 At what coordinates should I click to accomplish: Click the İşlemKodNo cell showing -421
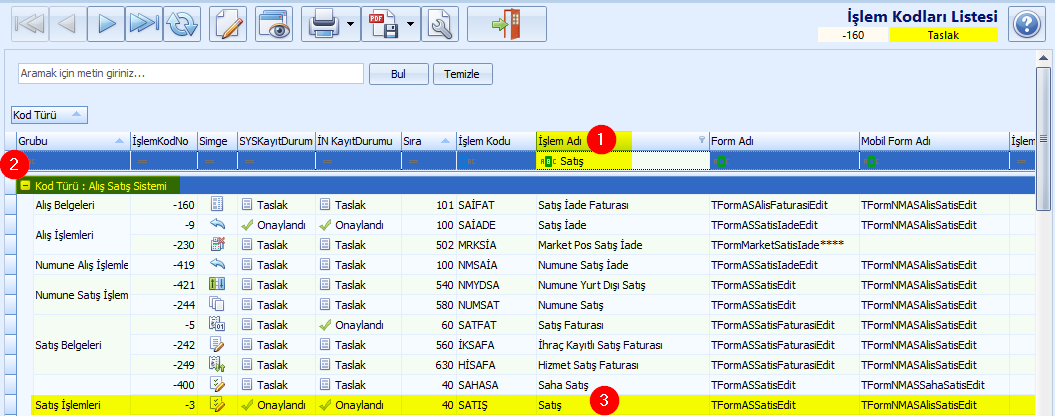[x=163, y=285]
